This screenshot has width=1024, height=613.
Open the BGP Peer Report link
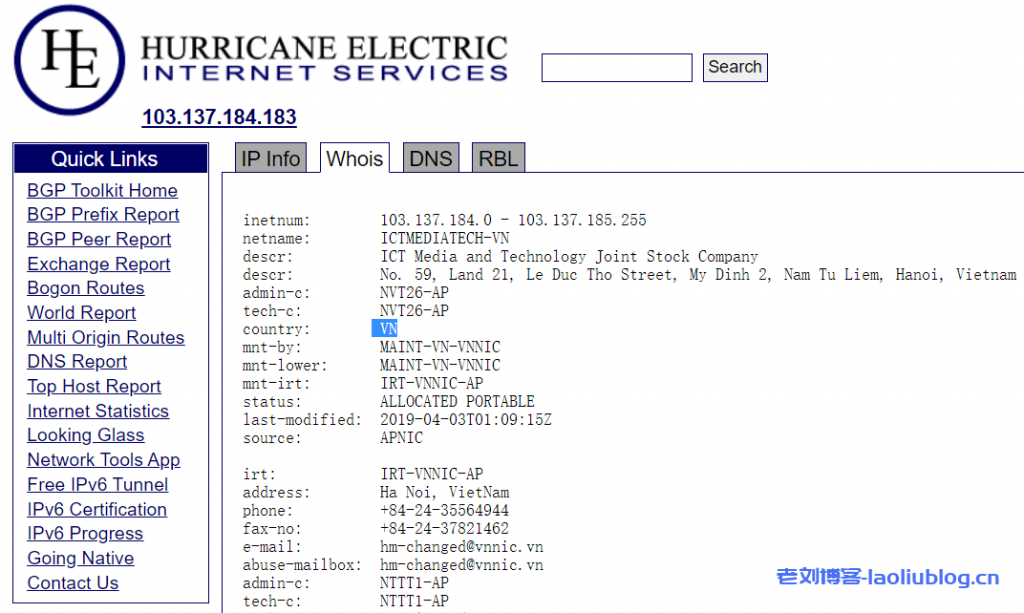[99, 240]
